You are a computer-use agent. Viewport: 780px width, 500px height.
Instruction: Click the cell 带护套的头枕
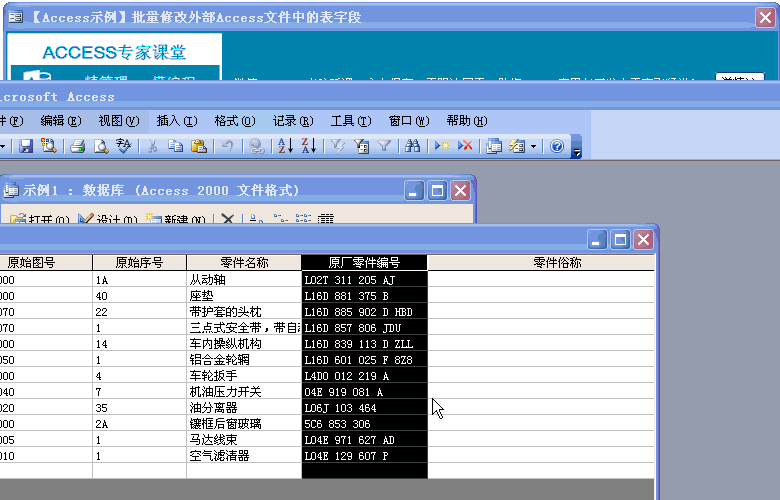(244, 312)
